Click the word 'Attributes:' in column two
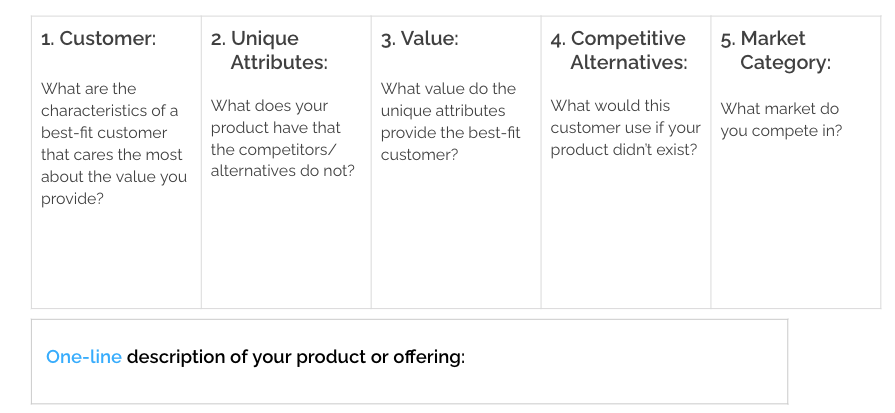The width and height of the screenshot is (895, 413). (279, 62)
